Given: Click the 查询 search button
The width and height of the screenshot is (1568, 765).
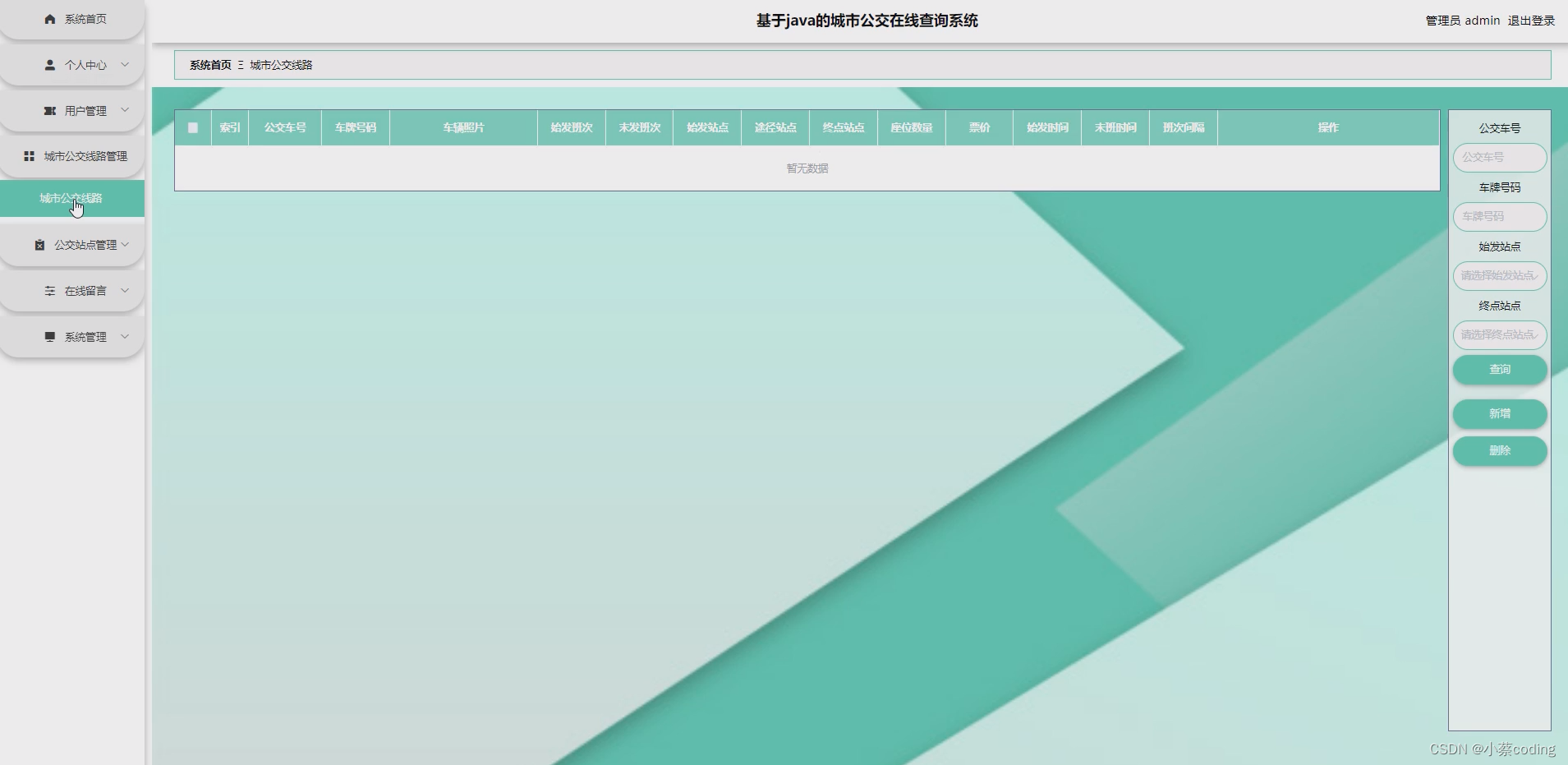Looking at the screenshot, I should 1500,370.
